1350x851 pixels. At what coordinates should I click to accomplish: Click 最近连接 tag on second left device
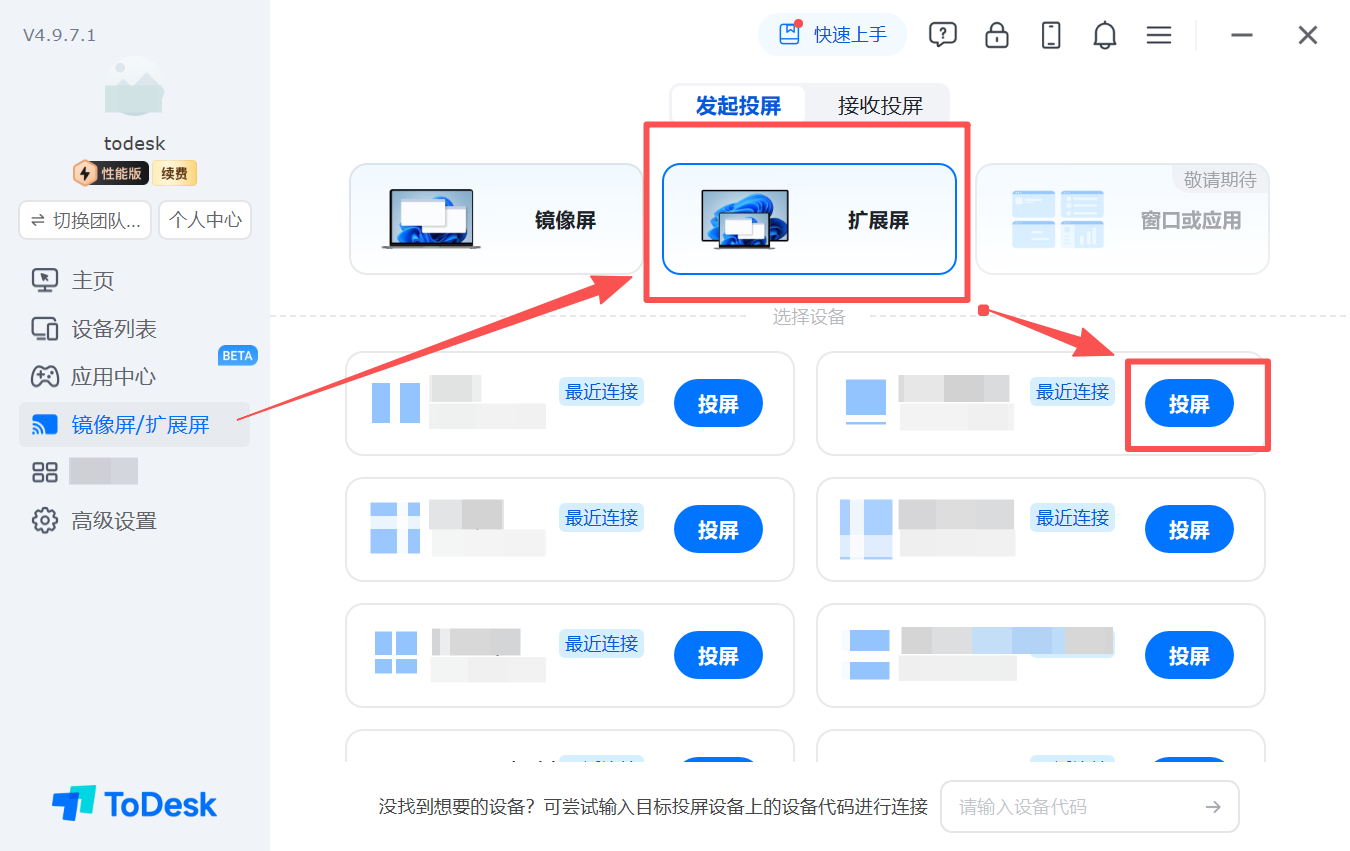(601, 518)
